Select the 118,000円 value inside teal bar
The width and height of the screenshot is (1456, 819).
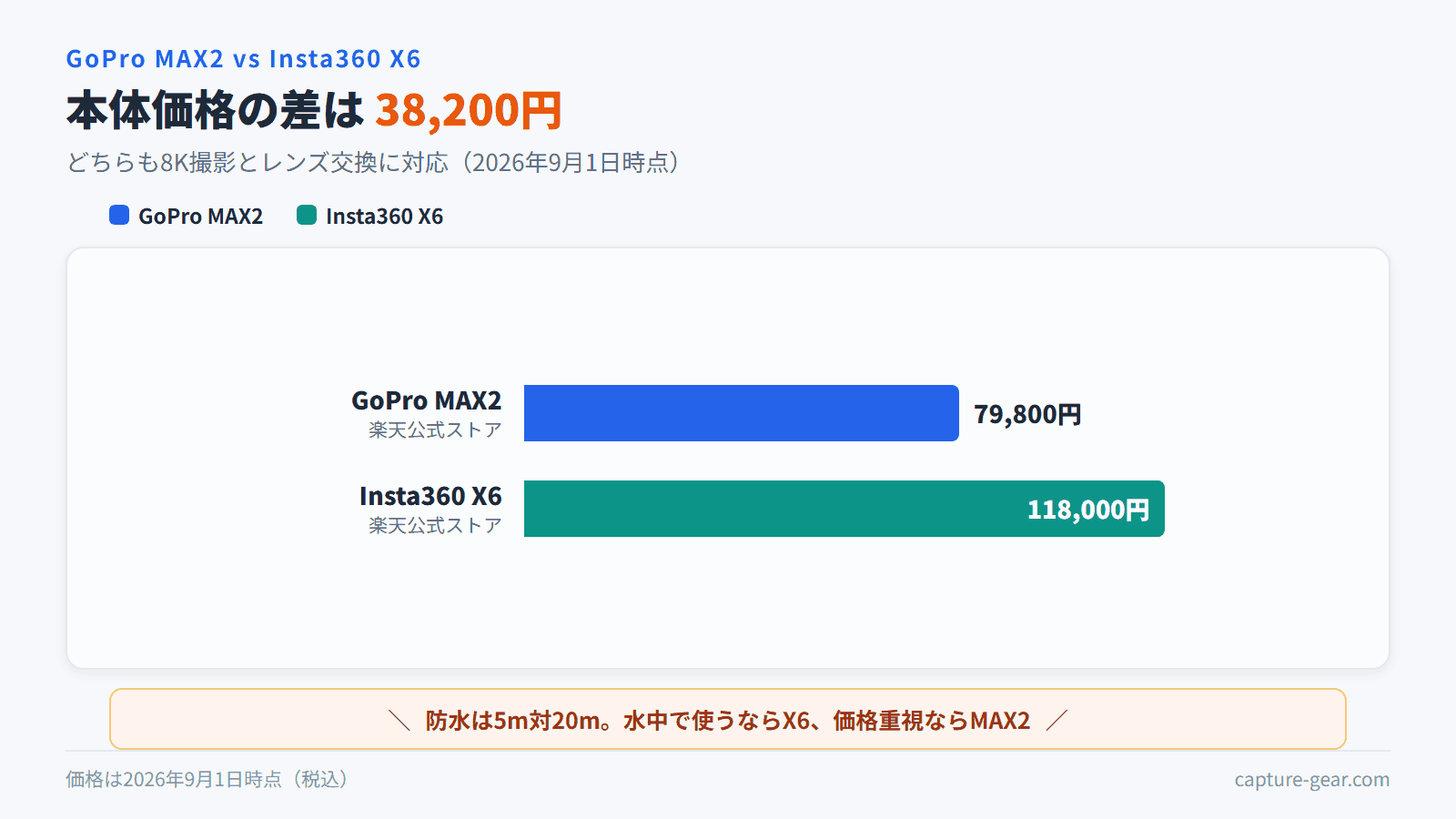[x=1088, y=510]
